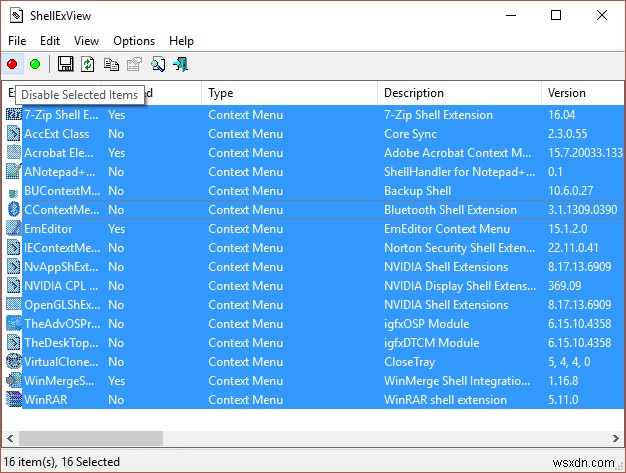Viewport: 626px width, 473px height.
Task: Sort by the Version column header
Action: coord(583,93)
